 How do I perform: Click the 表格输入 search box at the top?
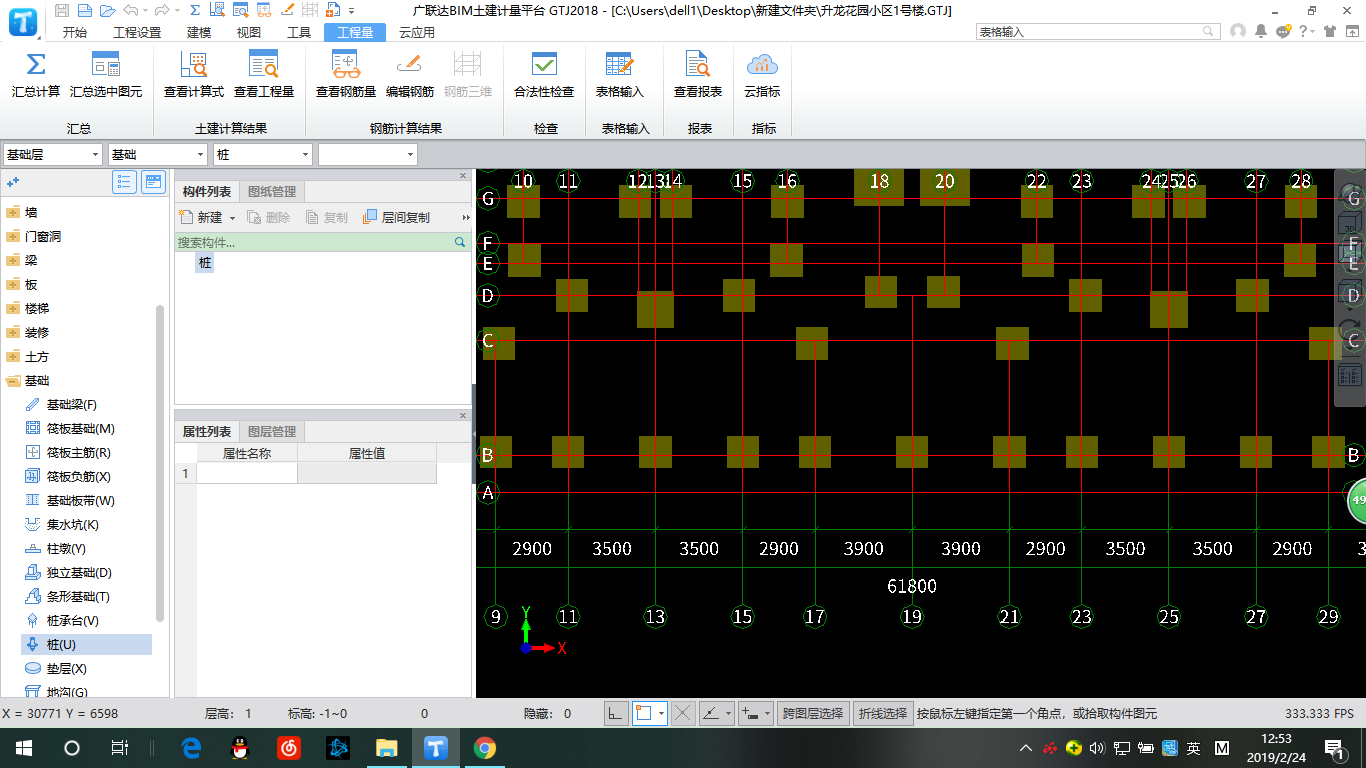[x=1098, y=32]
